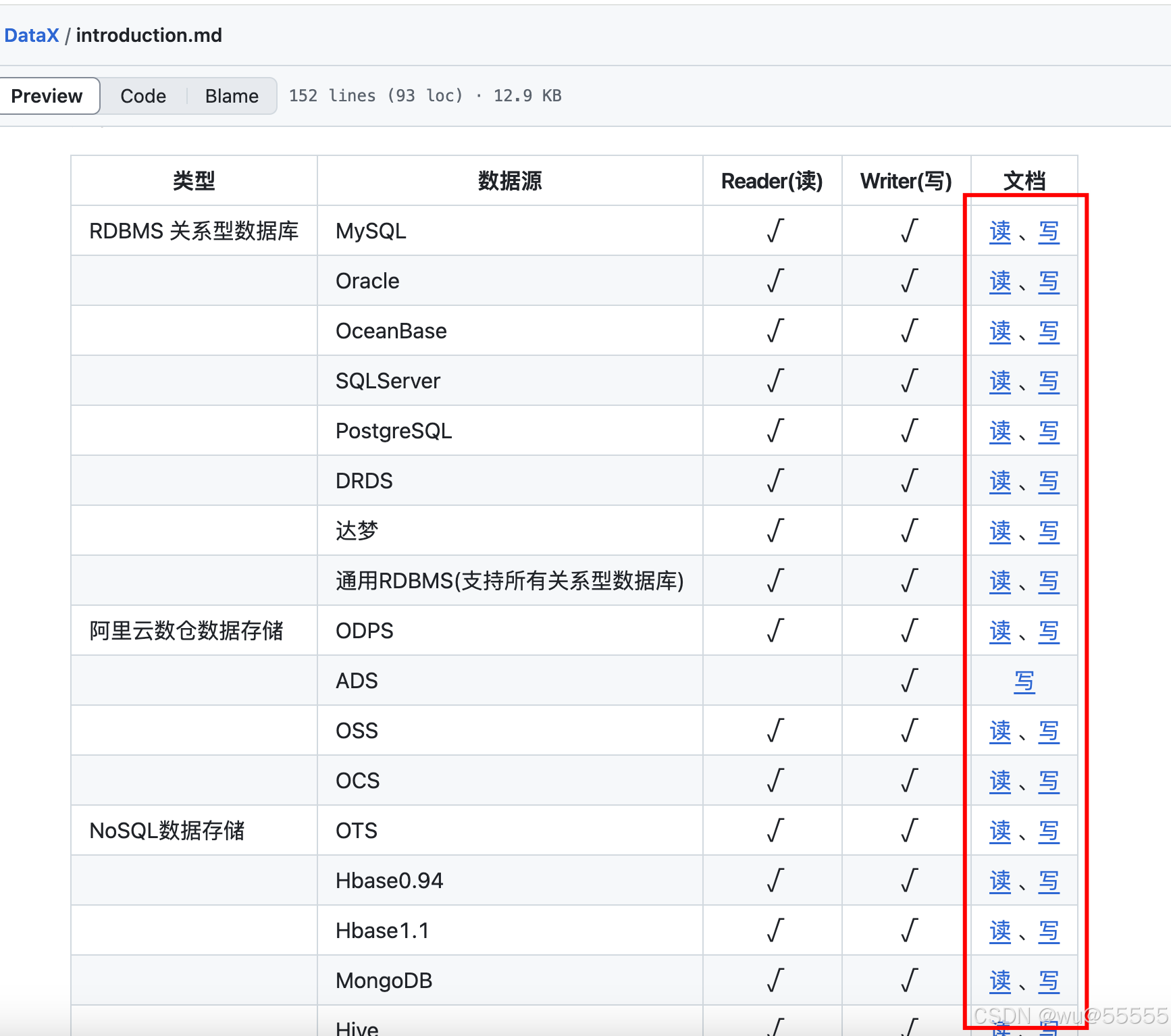This screenshot has width=1171, height=1036.
Task: Open the DRDS write (写) doc link
Action: 1049,482
